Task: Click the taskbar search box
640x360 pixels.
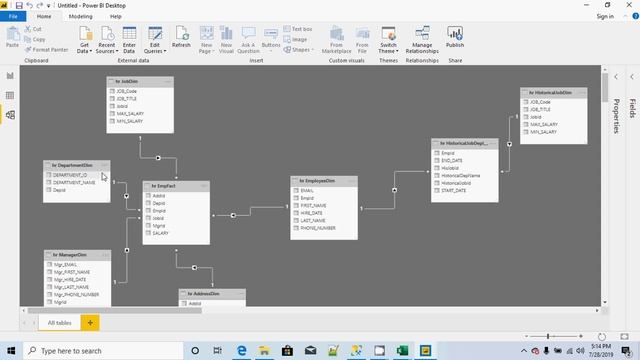Action: [103, 351]
